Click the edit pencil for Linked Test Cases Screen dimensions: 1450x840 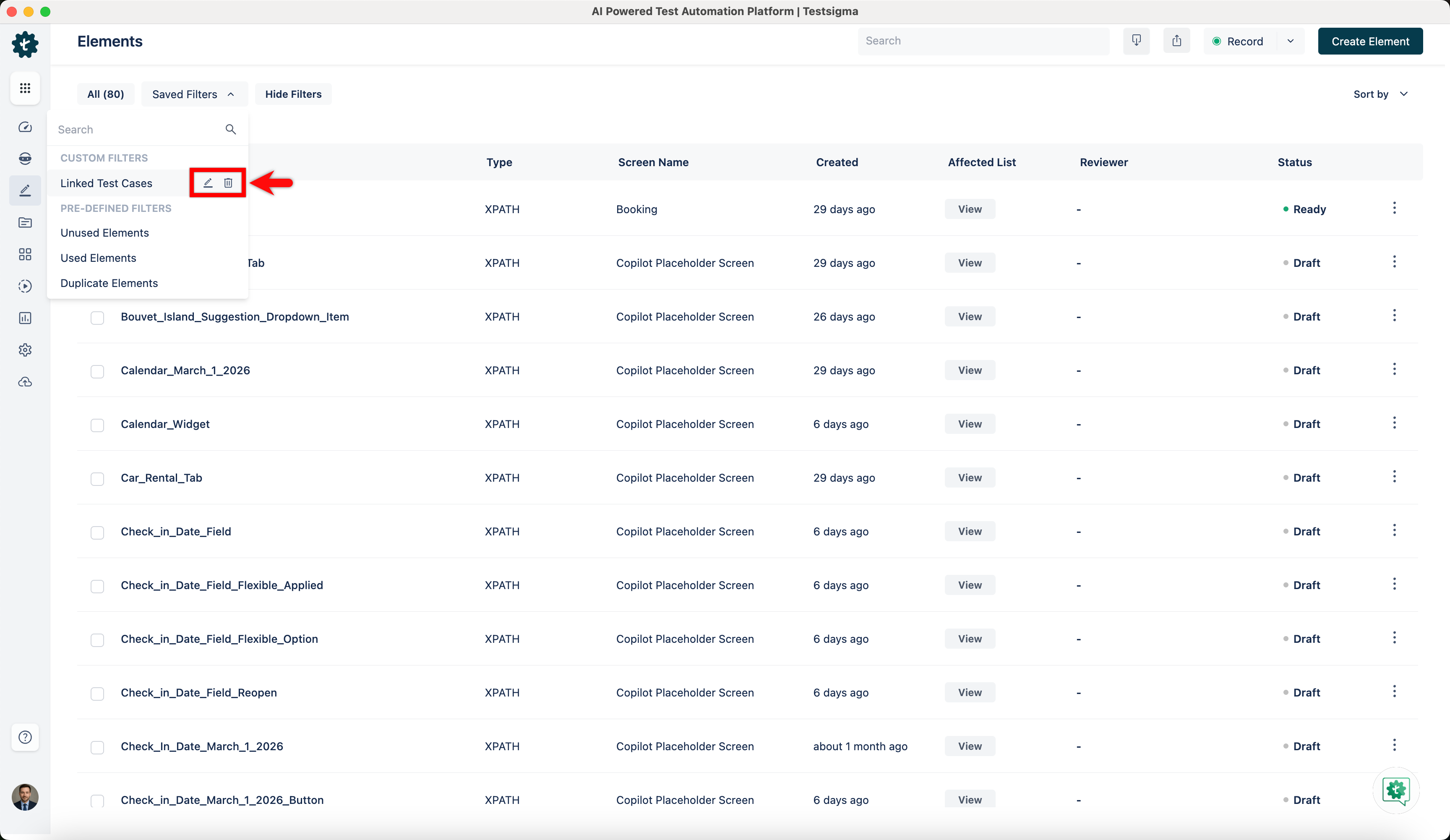click(x=208, y=183)
